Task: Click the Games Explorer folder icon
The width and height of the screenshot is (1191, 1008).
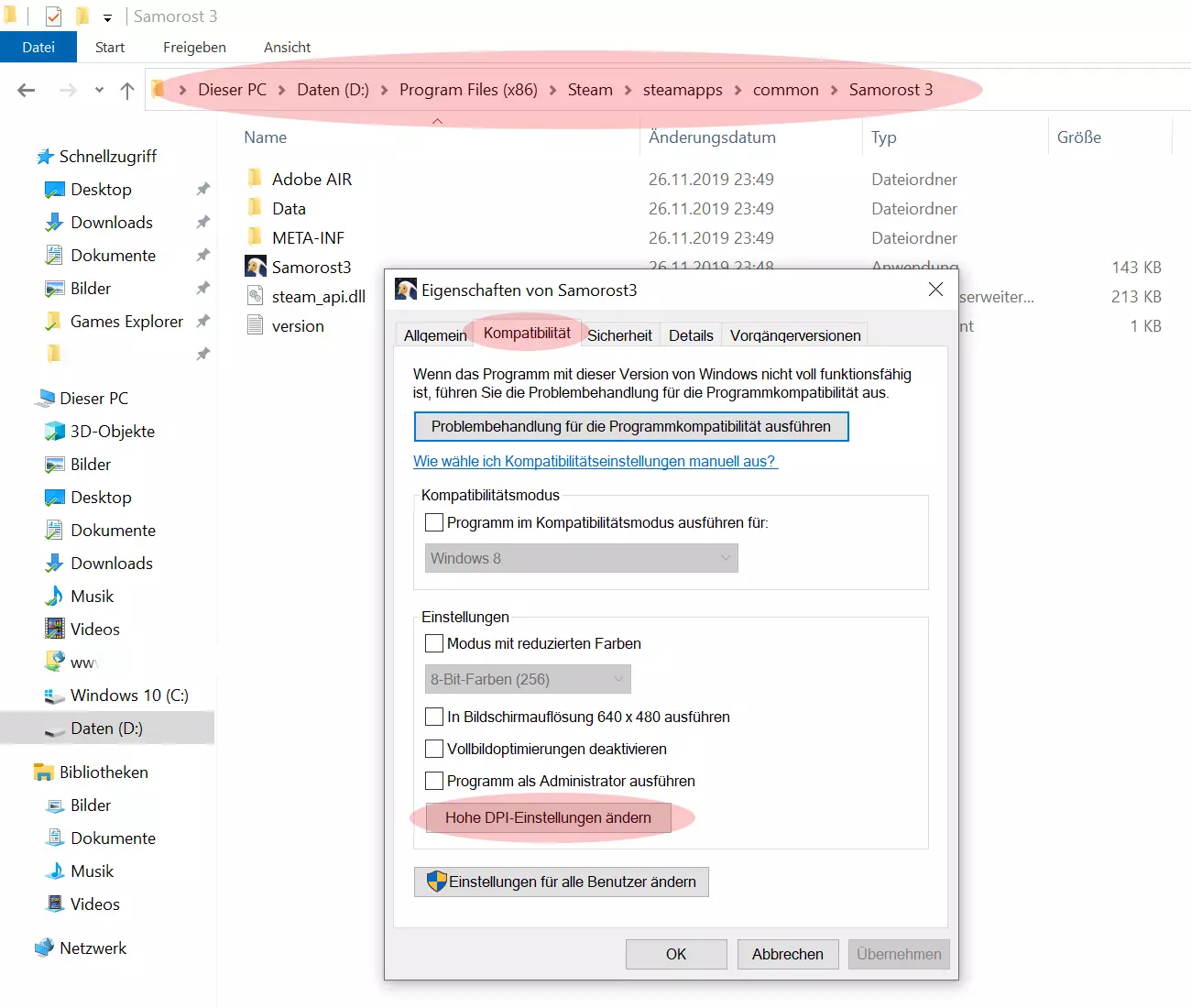Action: click(x=54, y=322)
